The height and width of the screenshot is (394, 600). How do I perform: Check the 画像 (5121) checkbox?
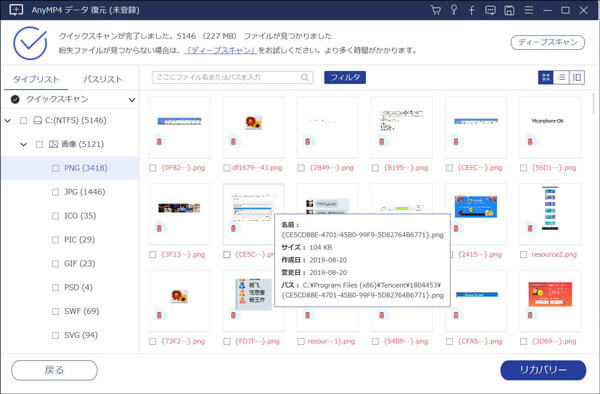click(39, 144)
